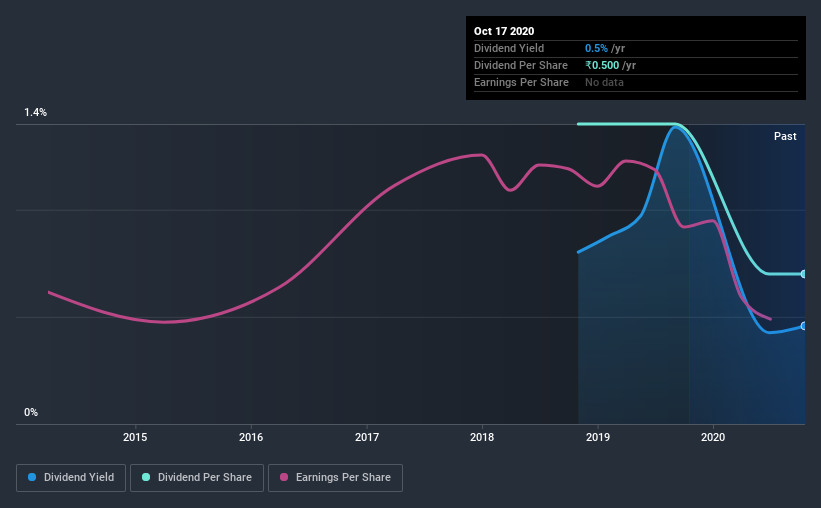The width and height of the screenshot is (821, 508).
Task: Click the ₹0.500 Dividend Per Share value
Action: click(602, 65)
